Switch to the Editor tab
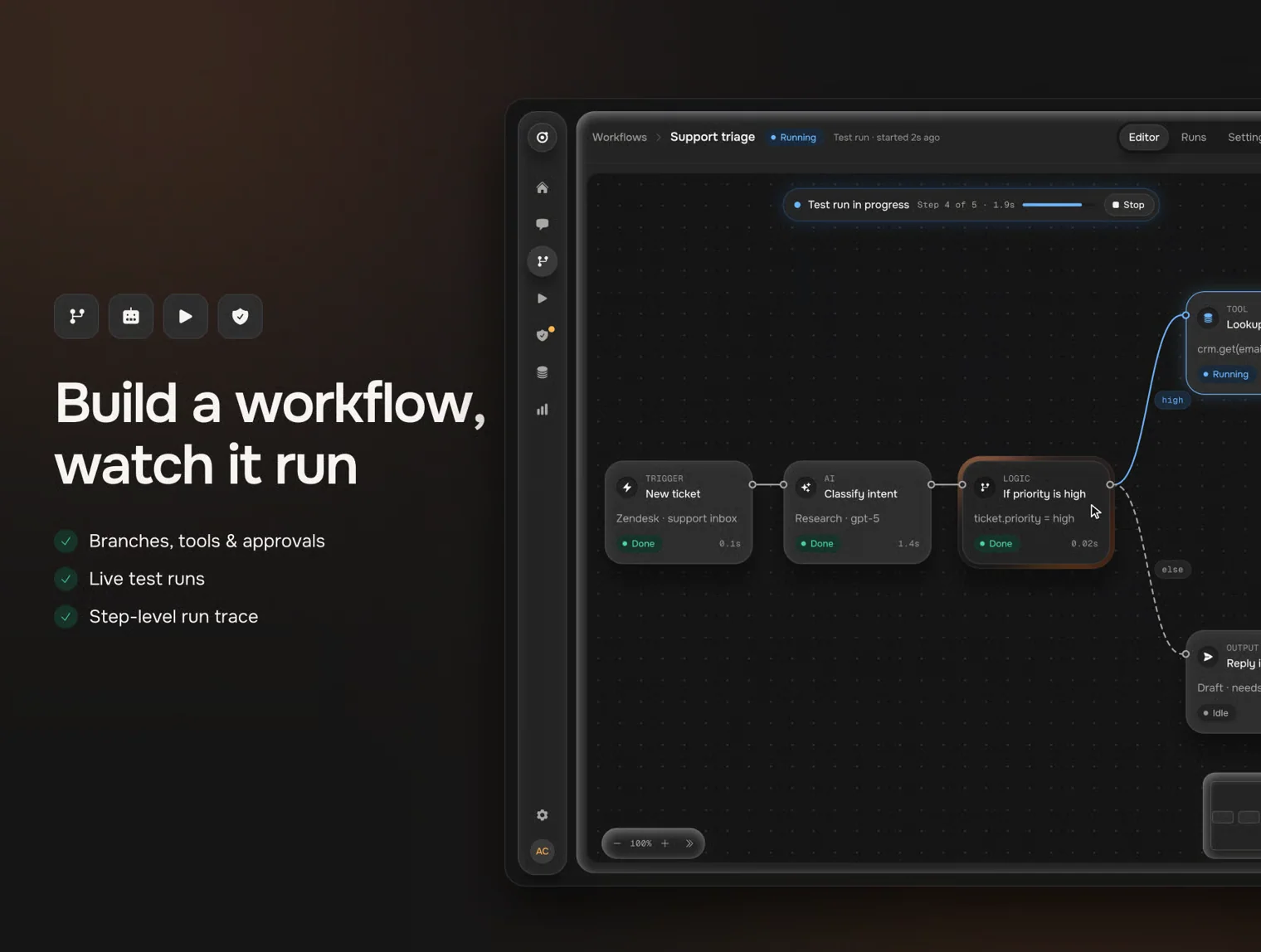The width and height of the screenshot is (1261, 952). pos(1143,138)
